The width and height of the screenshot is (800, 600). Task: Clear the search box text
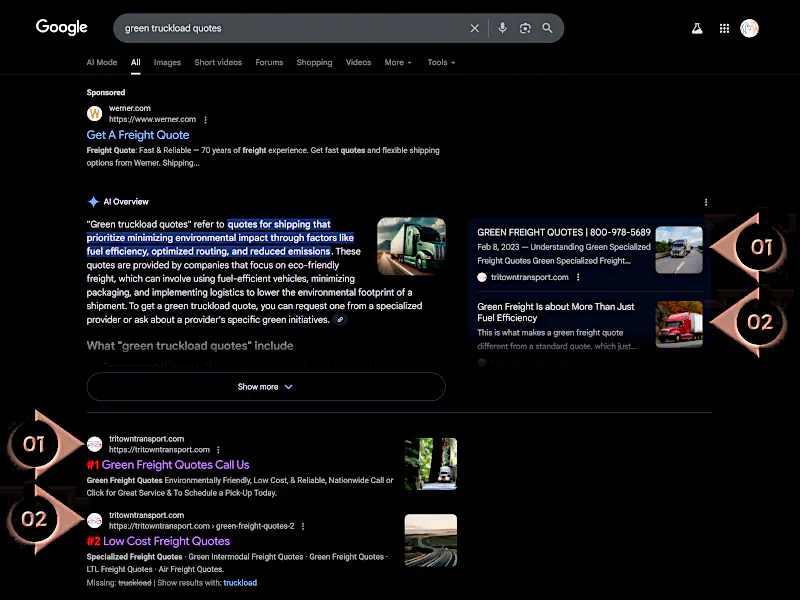pos(475,28)
